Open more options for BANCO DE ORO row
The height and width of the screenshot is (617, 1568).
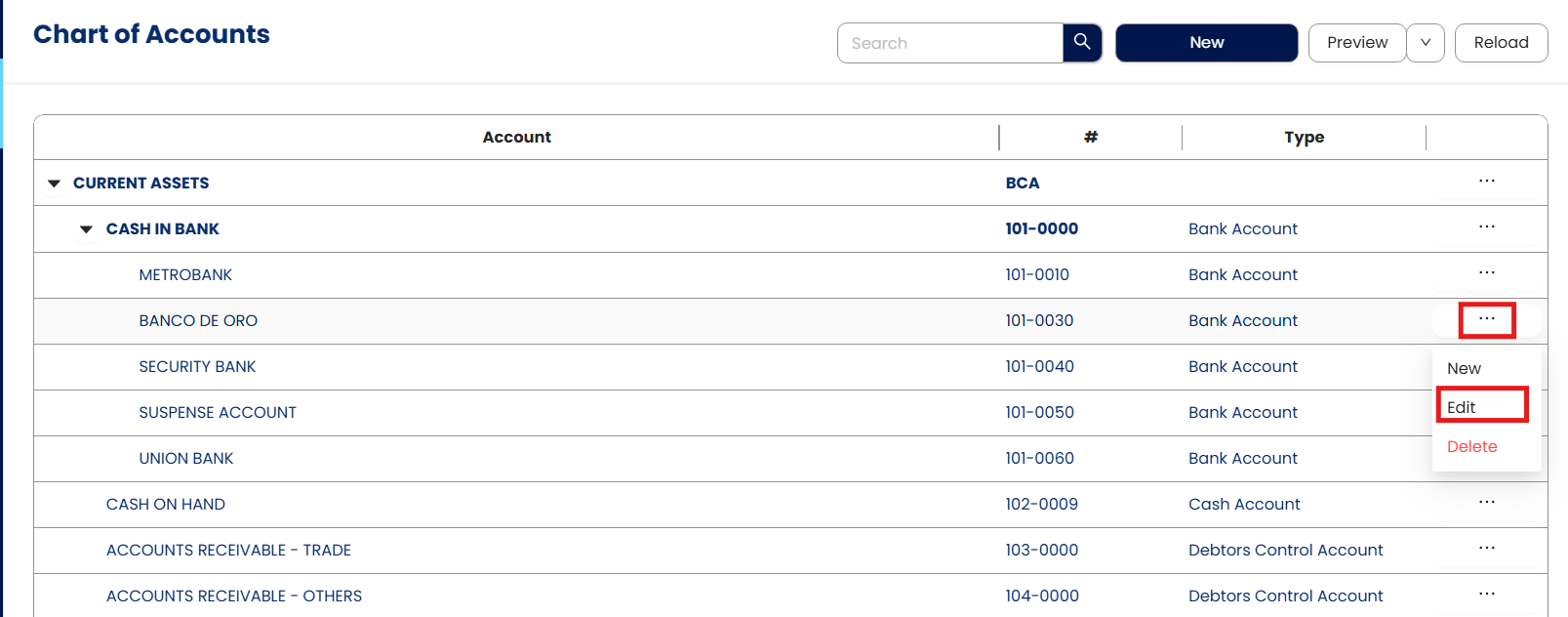pyautogui.click(x=1486, y=319)
